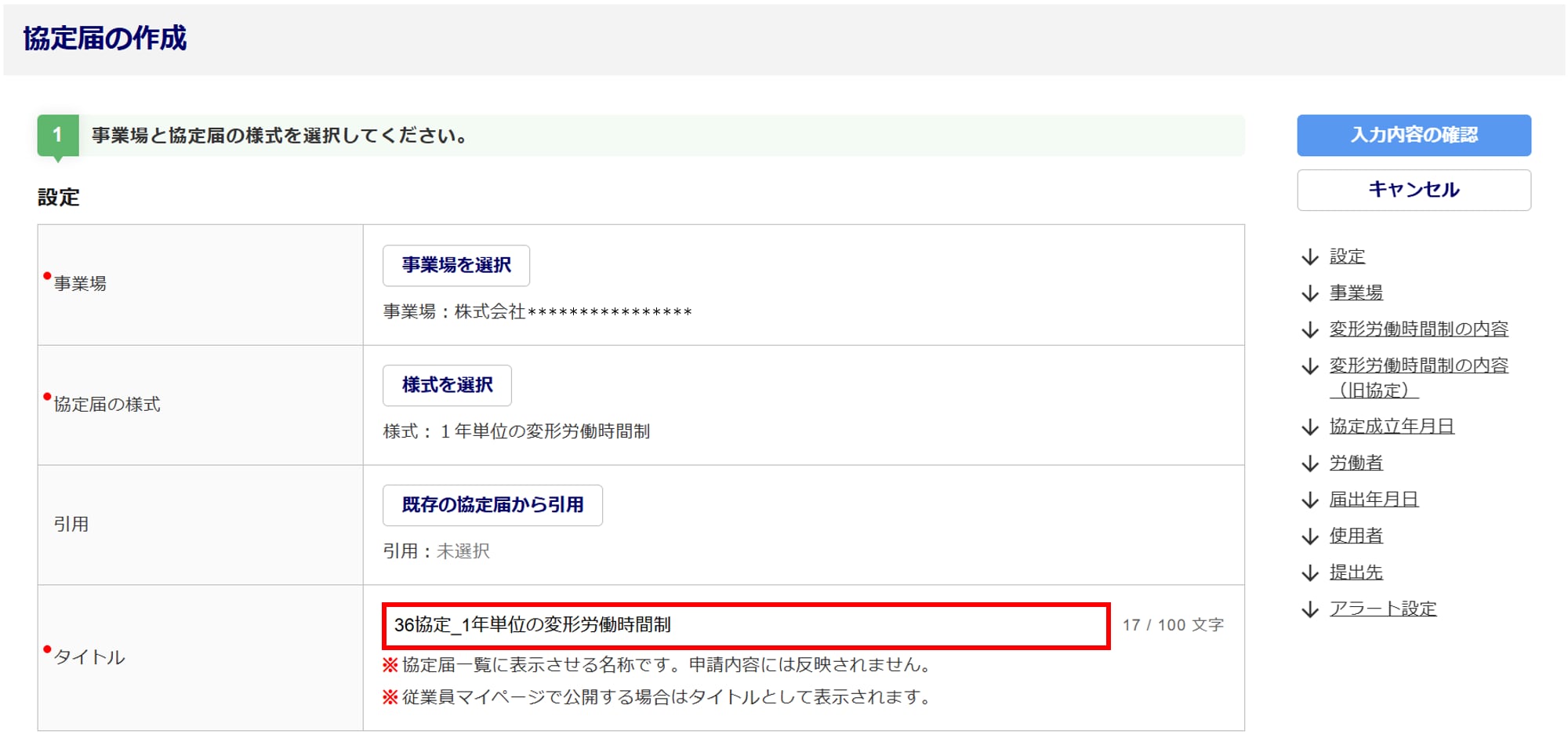
Task: Click the arrow icon next to 使用者
Action: click(x=1309, y=536)
